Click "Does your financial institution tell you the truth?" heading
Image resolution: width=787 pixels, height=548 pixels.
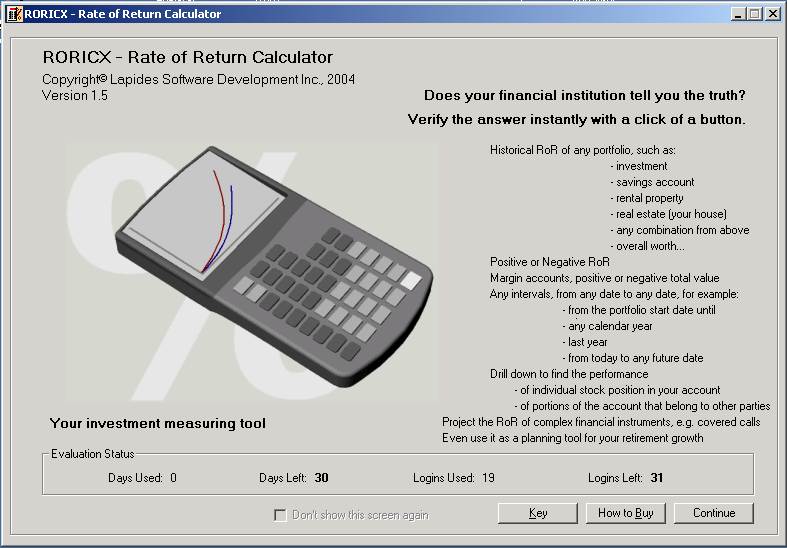(585, 95)
